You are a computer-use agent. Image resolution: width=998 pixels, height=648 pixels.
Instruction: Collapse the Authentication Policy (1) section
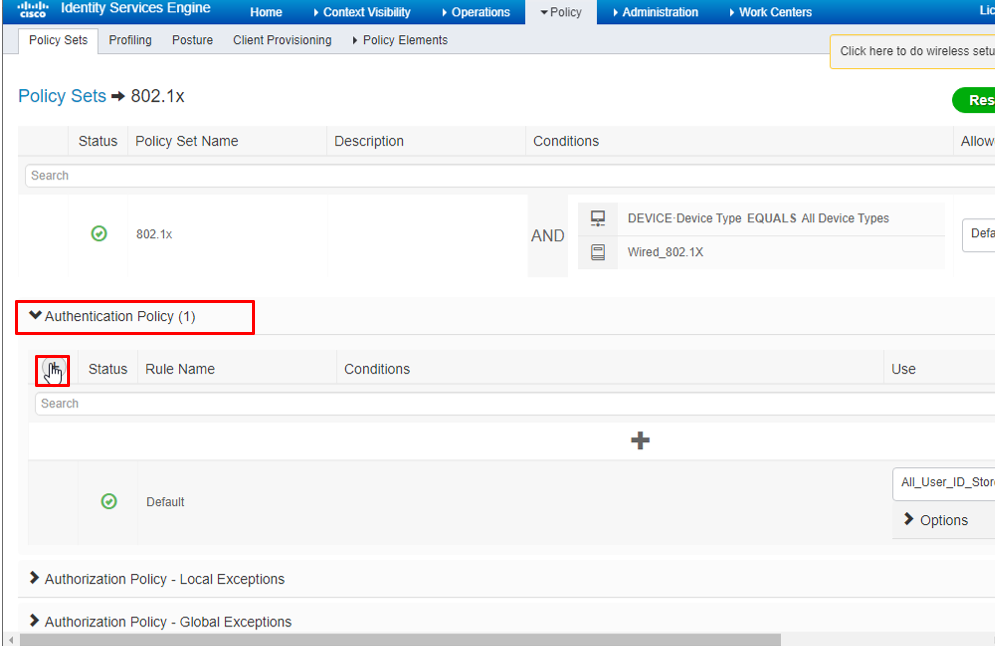(x=35, y=315)
